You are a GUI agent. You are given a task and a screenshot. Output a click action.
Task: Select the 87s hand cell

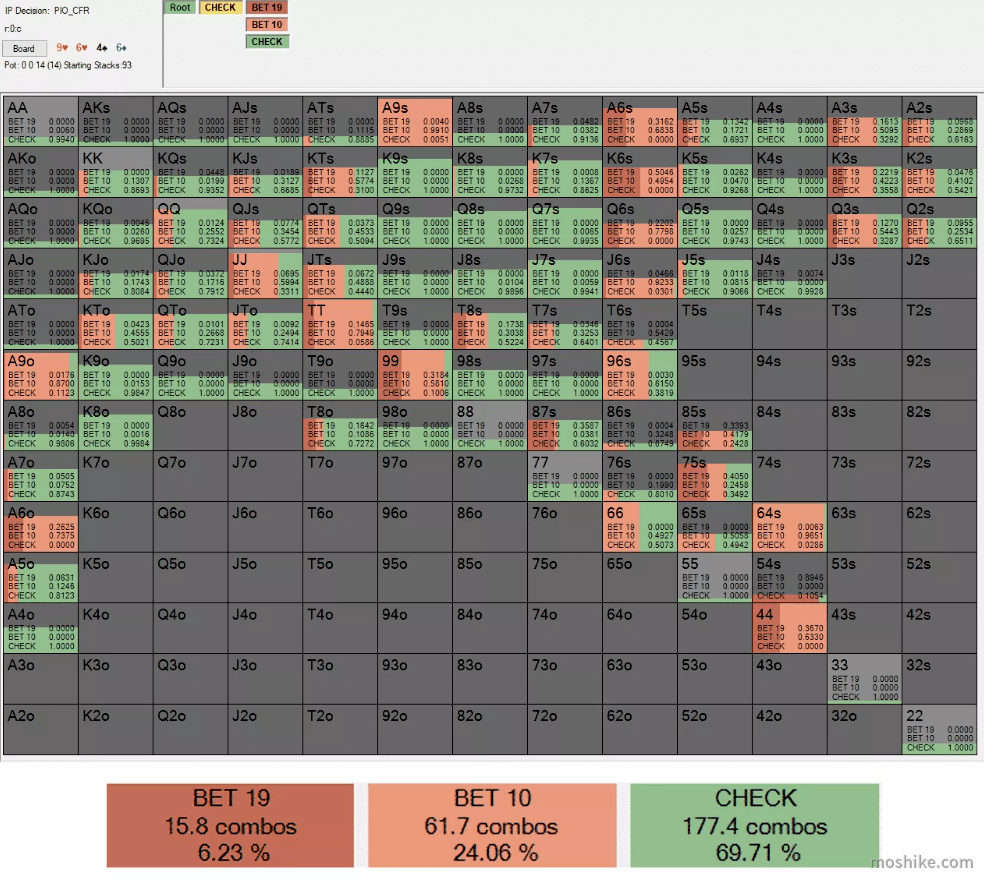(565, 425)
